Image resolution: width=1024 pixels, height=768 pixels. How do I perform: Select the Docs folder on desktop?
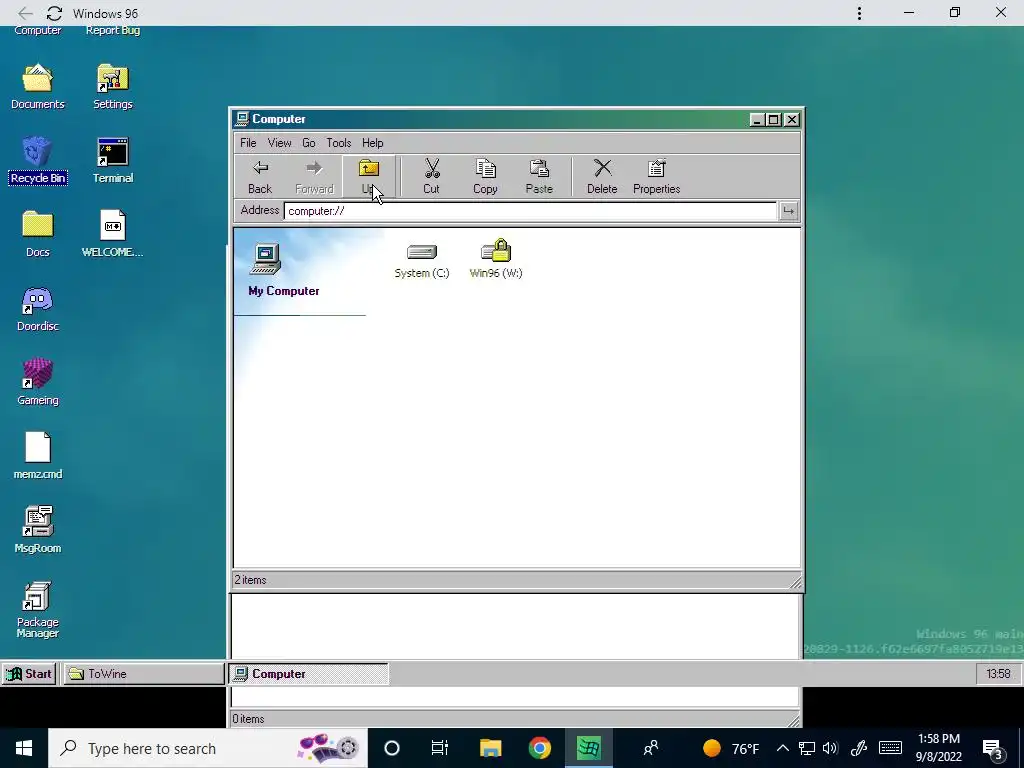[x=37, y=234]
